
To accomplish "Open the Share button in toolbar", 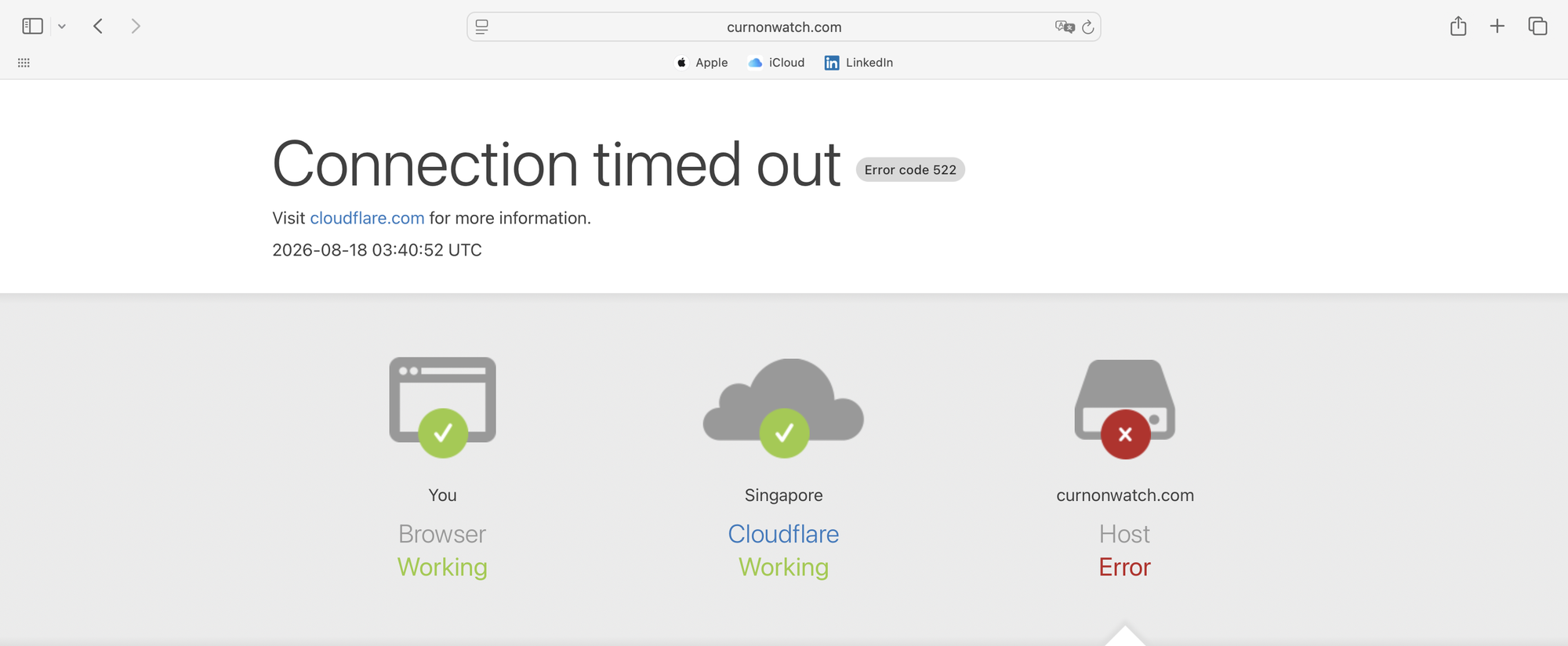I will click(x=1458, y=26).
